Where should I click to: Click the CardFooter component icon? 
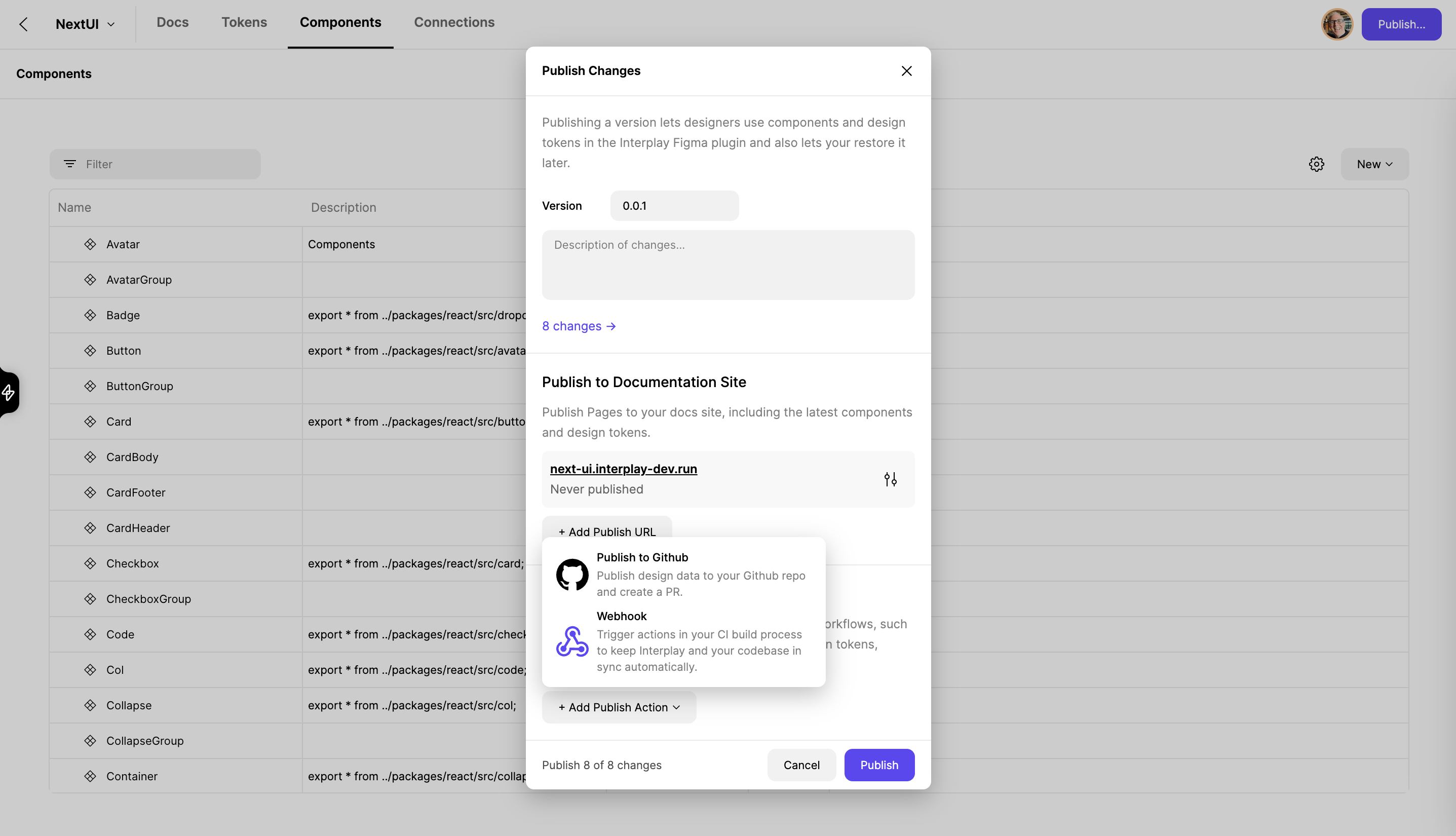(90, 492)
